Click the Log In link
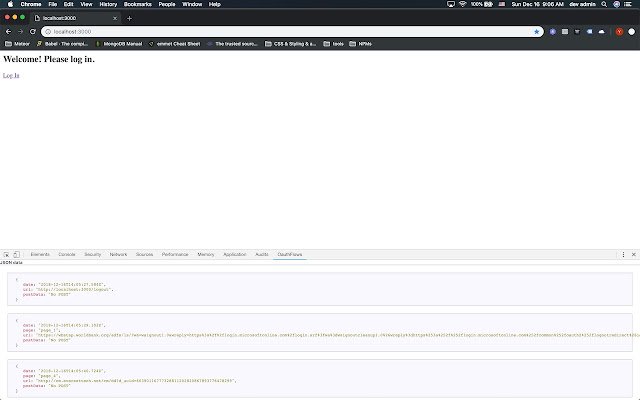 [11, 76]
